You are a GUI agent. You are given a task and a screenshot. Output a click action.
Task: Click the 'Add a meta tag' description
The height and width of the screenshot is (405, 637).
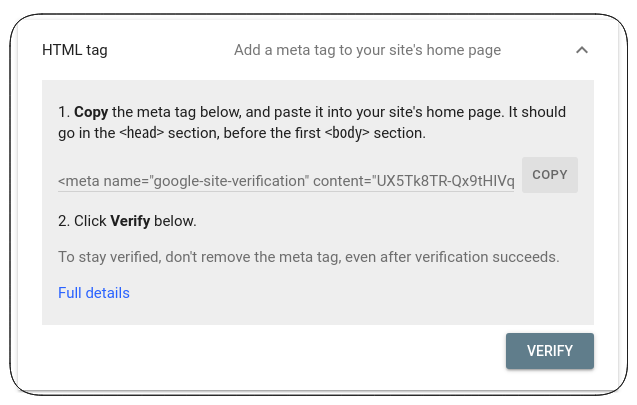pyautogui.click(x=367, y=50)
